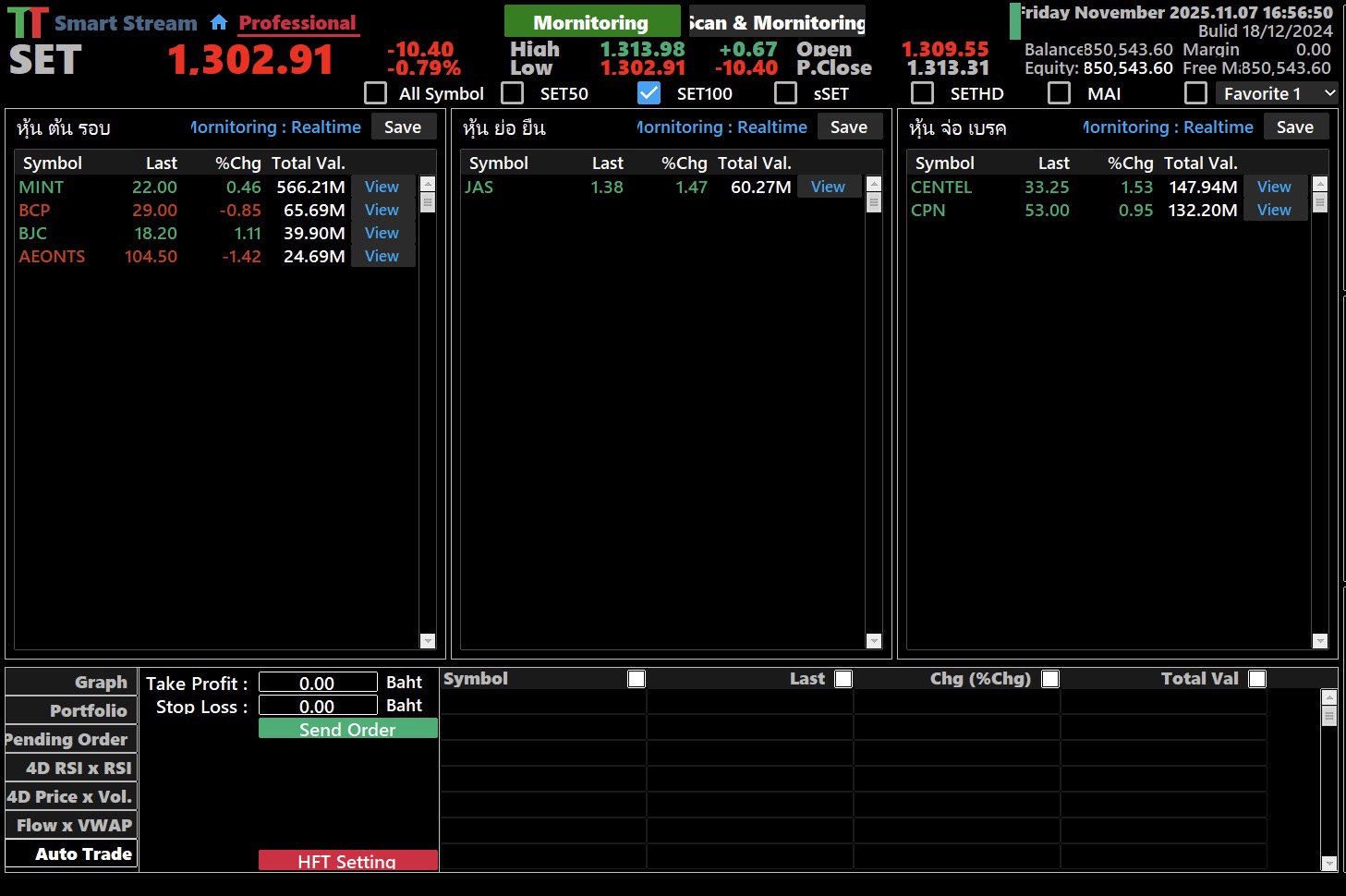Open HFT Setting button
The image size is (1346, 896).
[x=347, y=861]
